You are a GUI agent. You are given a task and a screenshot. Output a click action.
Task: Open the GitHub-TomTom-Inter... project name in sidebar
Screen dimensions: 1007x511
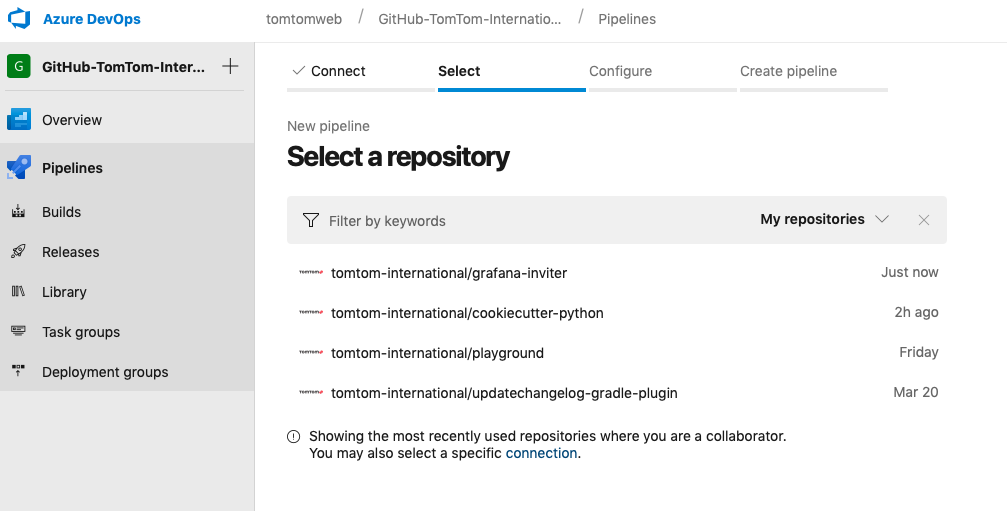coord(123,67)
